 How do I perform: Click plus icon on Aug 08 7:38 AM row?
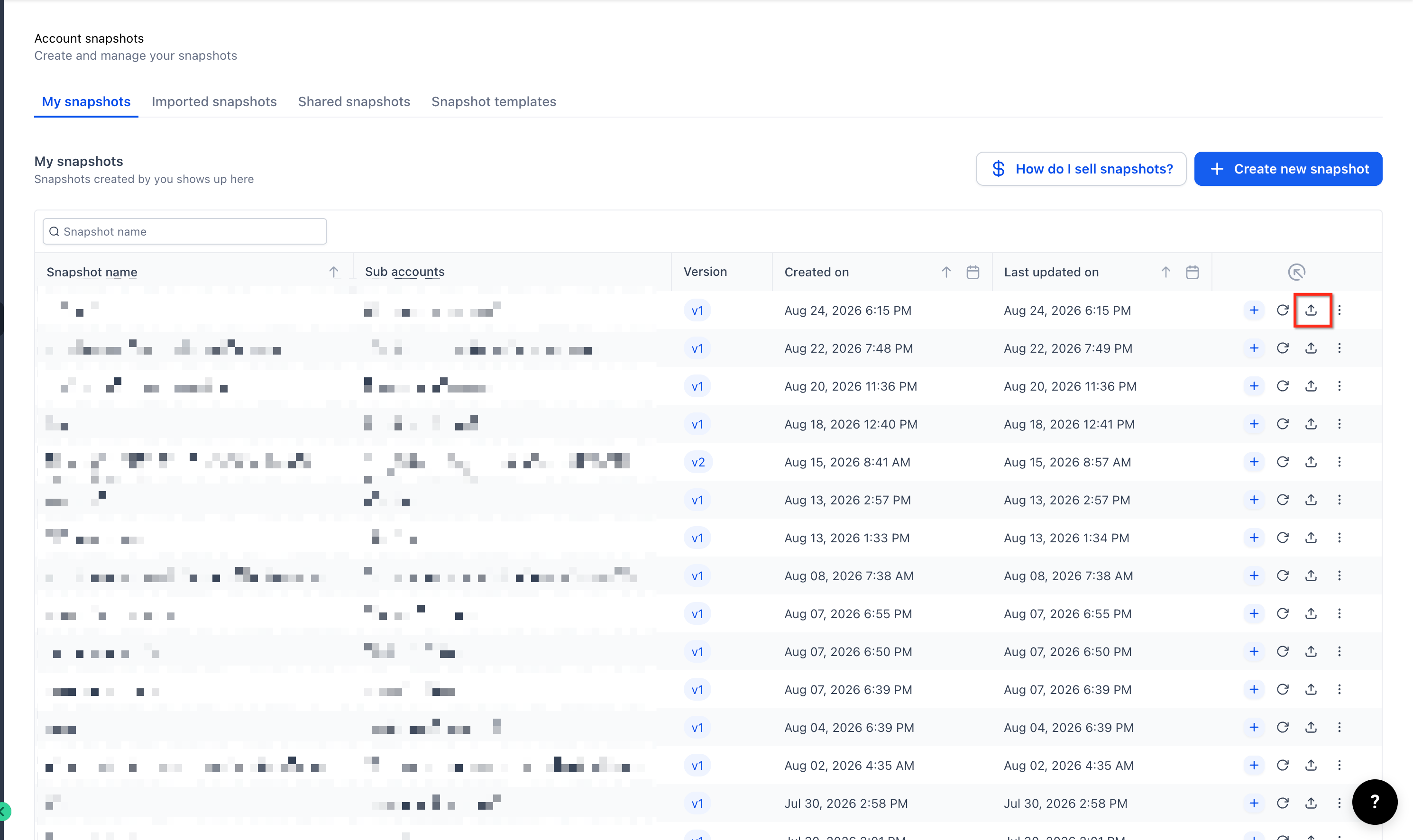[1254, 575]
